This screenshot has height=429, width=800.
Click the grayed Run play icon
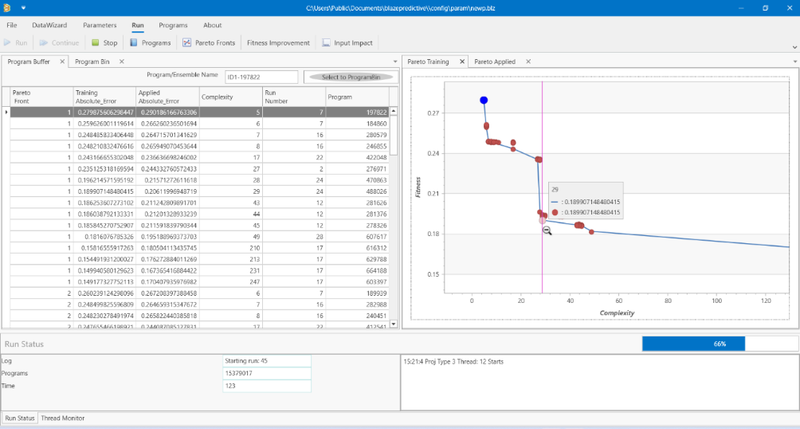(8, 43)
